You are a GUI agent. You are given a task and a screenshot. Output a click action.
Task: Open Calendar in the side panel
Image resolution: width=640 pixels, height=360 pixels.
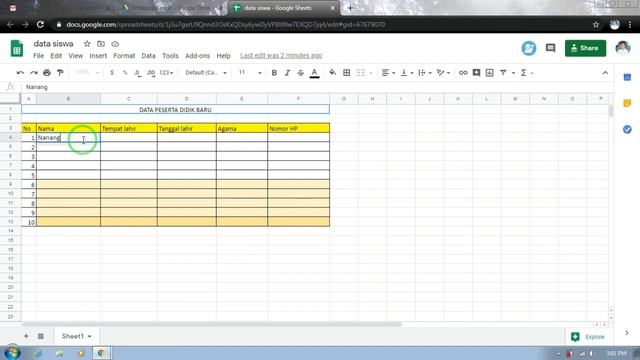pyautogui.click(x=627, y=77)
